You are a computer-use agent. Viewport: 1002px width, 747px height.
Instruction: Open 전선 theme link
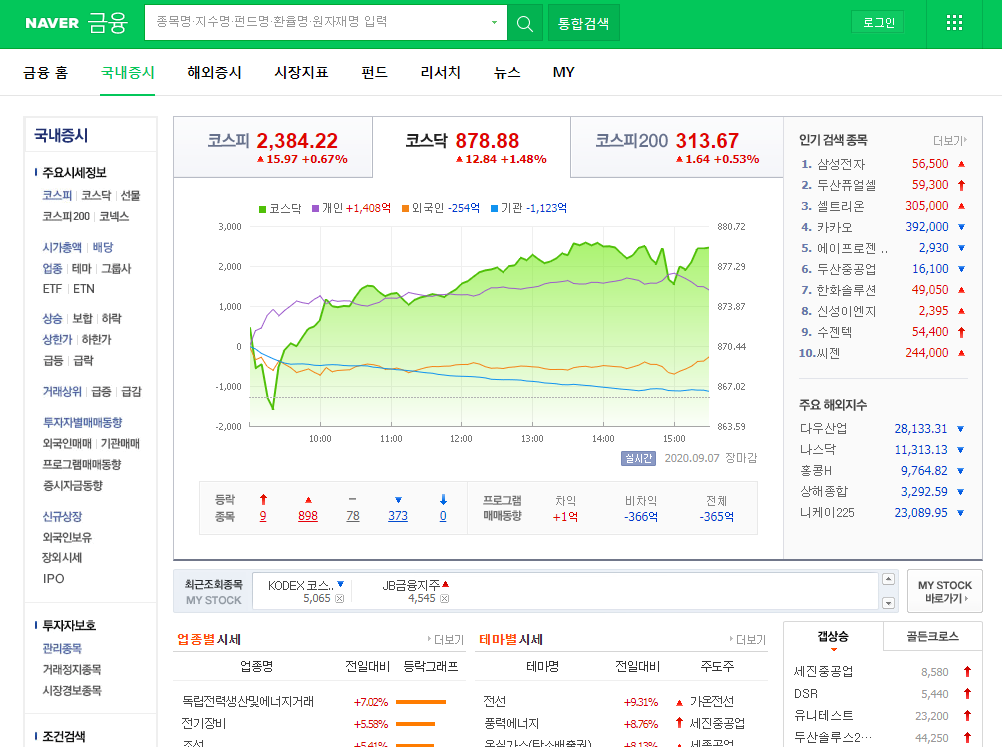tap(495, 702)
